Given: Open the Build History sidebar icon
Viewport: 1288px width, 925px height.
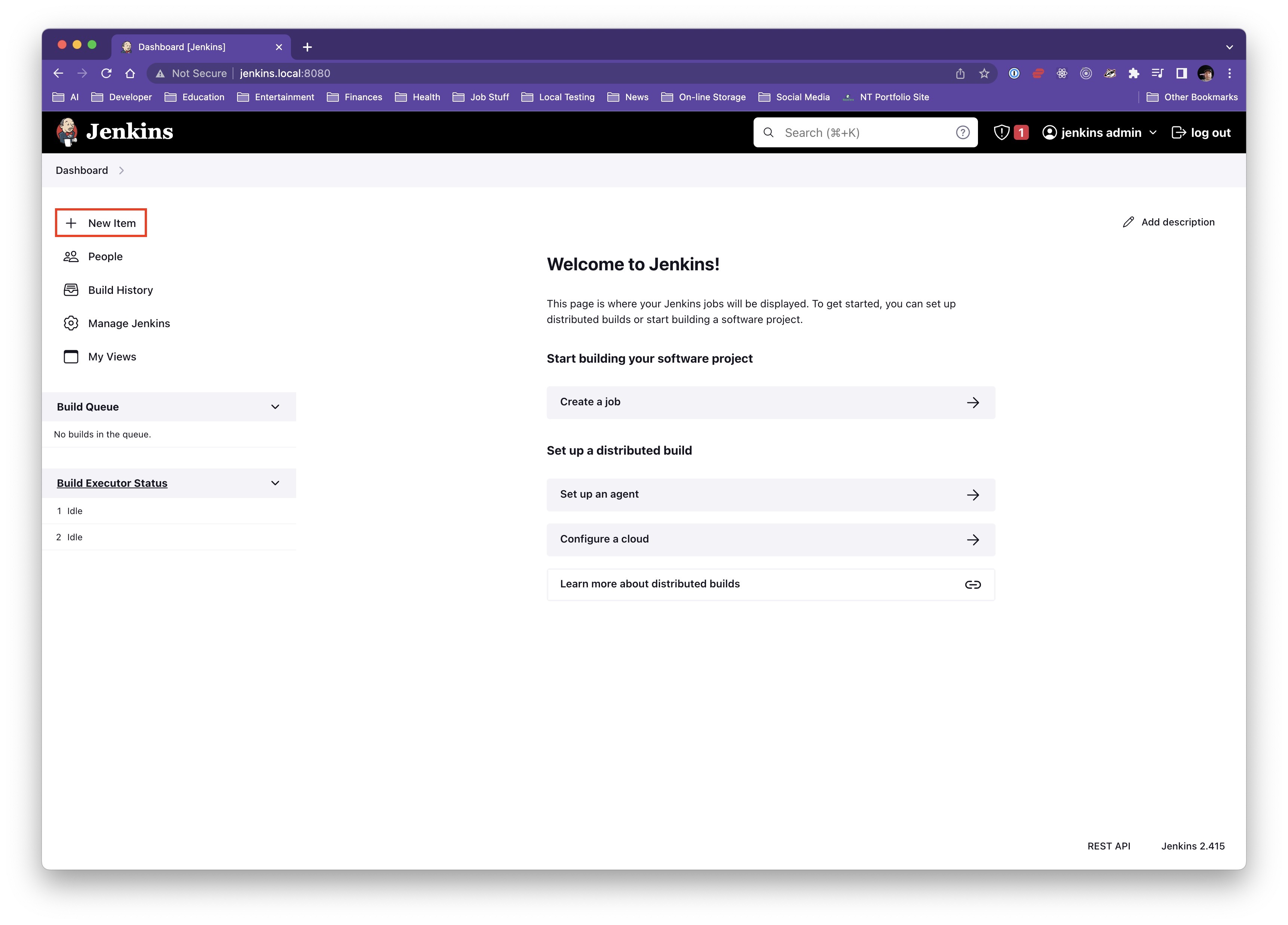Looking at the screenshot, I should [x=71, y=290].
